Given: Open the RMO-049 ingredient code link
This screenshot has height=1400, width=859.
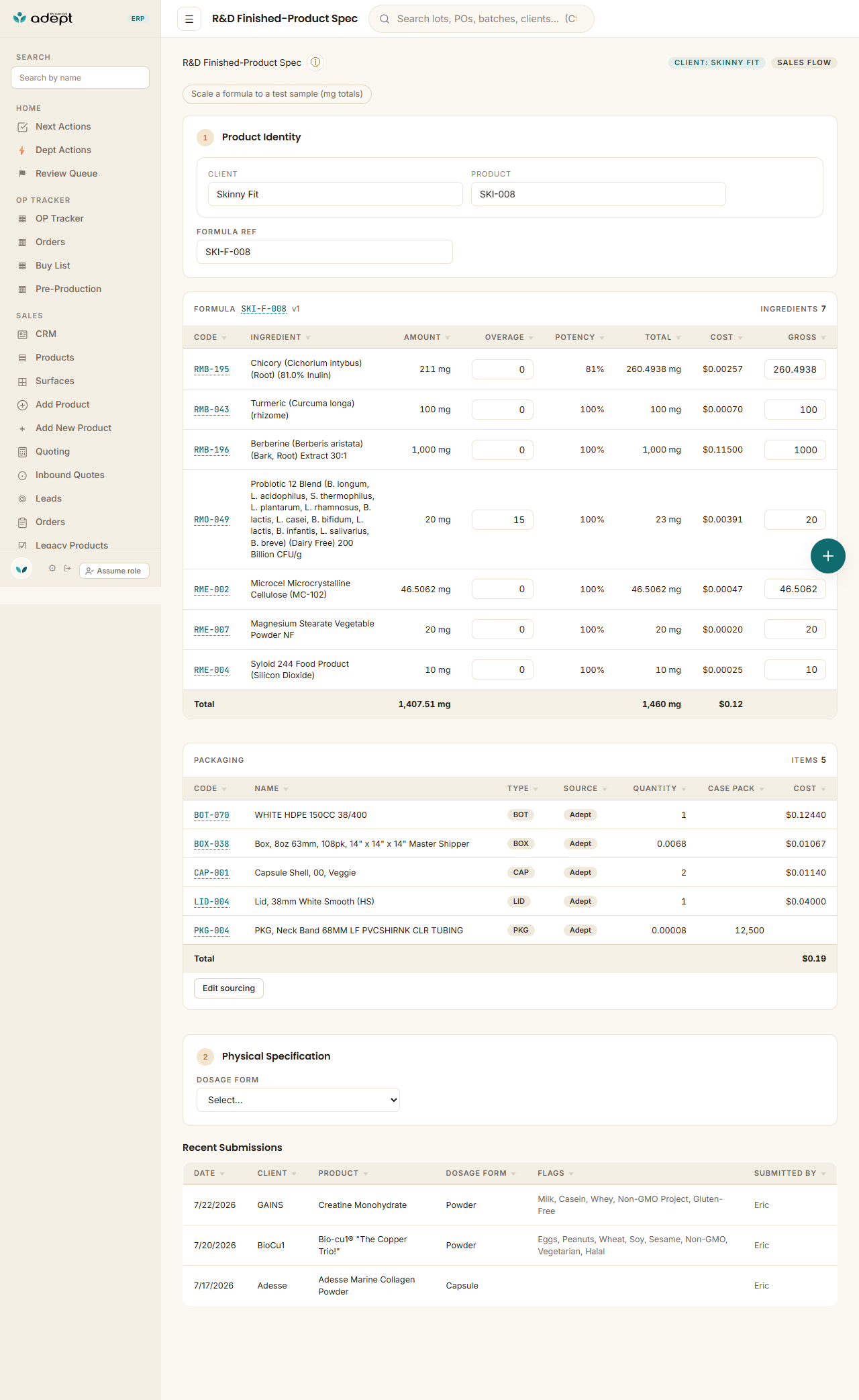Looking at the screenshot, I should [211, 520].
